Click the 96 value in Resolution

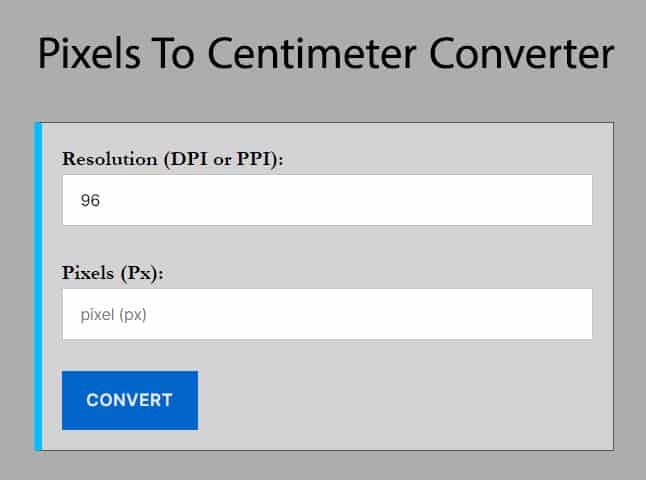tap(90, 201)
